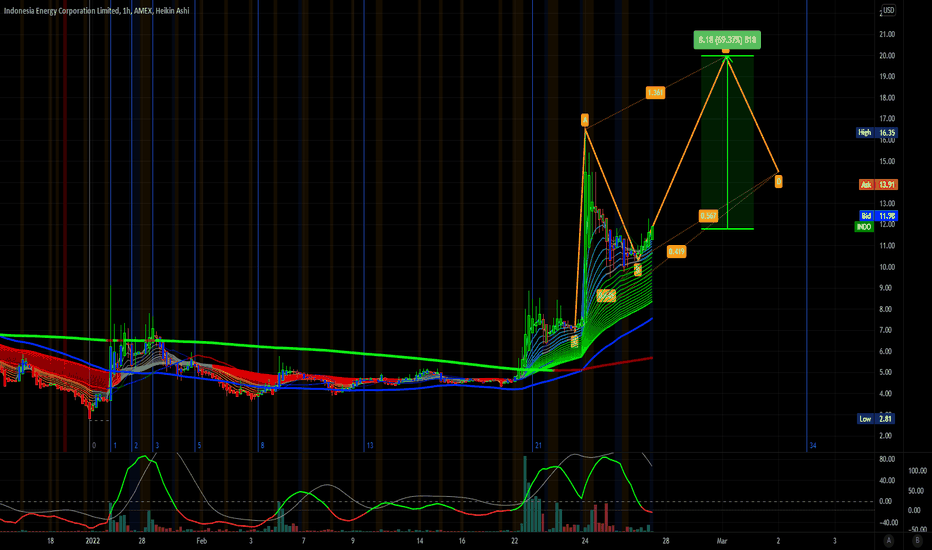The image size is (932, 550).
Task: Select Fibonacci time zone marker 34
Action: tap(813, 445)
